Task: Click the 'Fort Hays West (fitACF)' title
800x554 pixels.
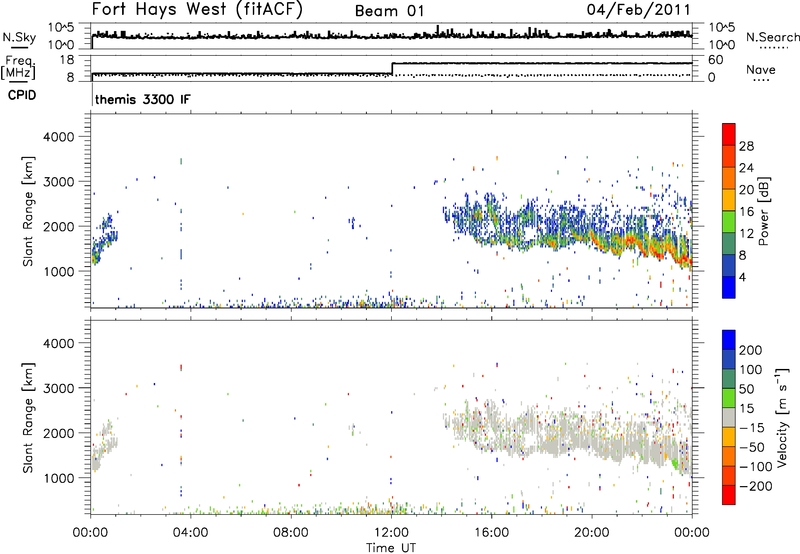Action: coord(197,10)
